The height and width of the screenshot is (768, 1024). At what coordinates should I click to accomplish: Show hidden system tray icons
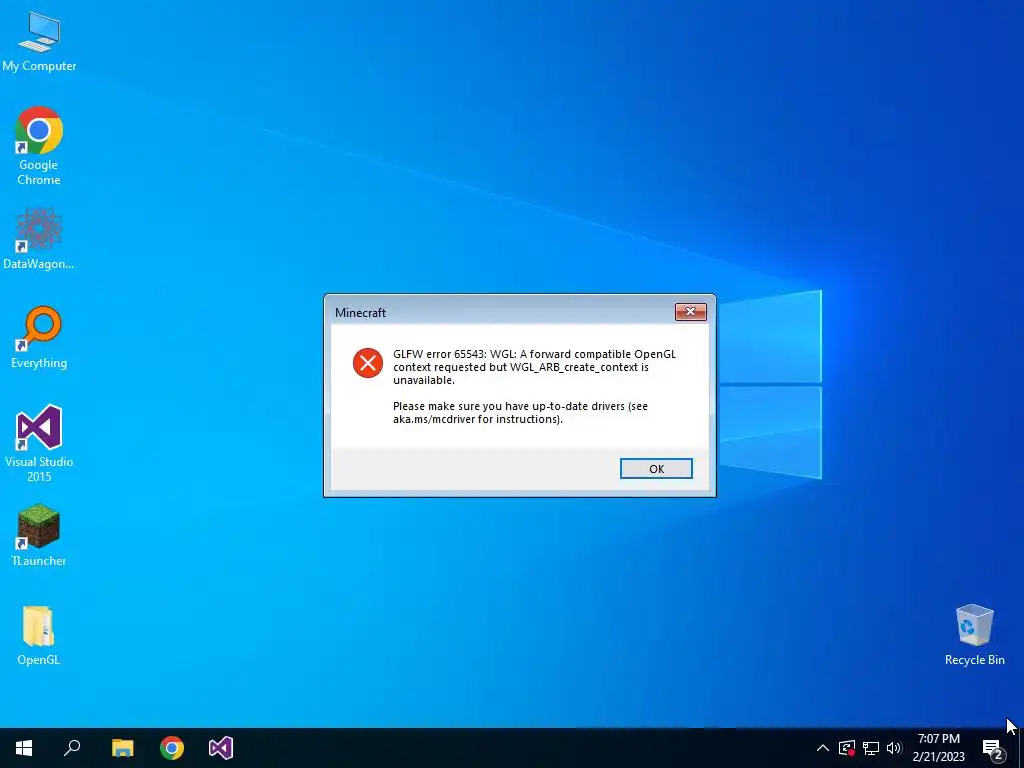pos(823,748)
